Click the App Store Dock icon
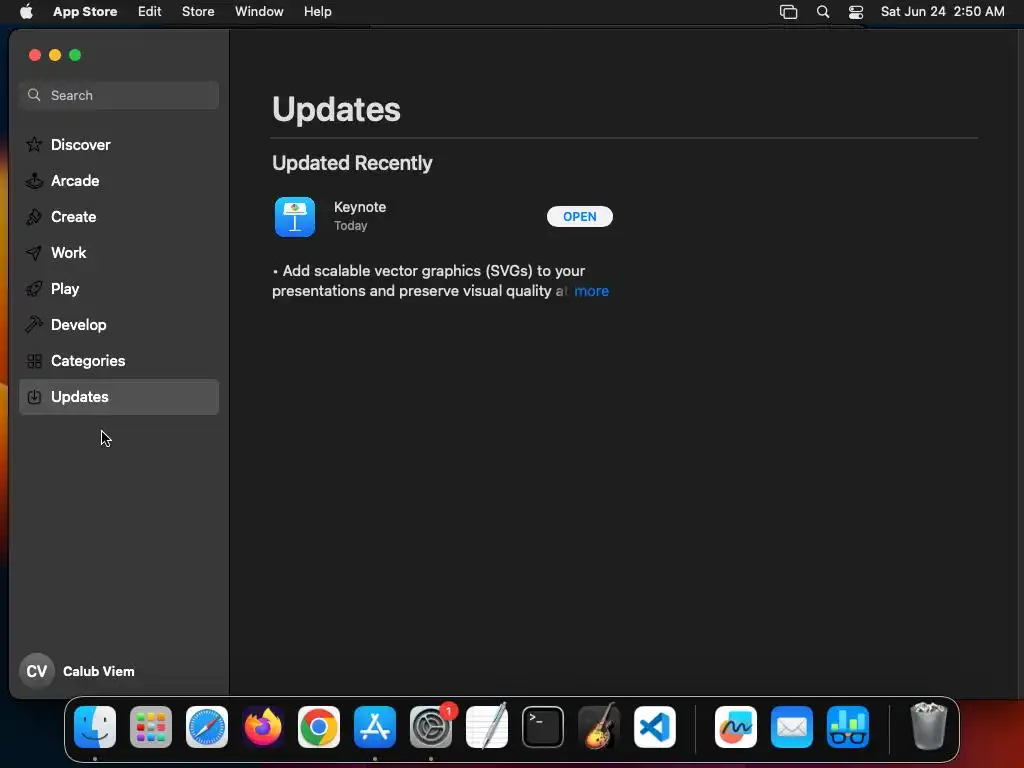 375,727
